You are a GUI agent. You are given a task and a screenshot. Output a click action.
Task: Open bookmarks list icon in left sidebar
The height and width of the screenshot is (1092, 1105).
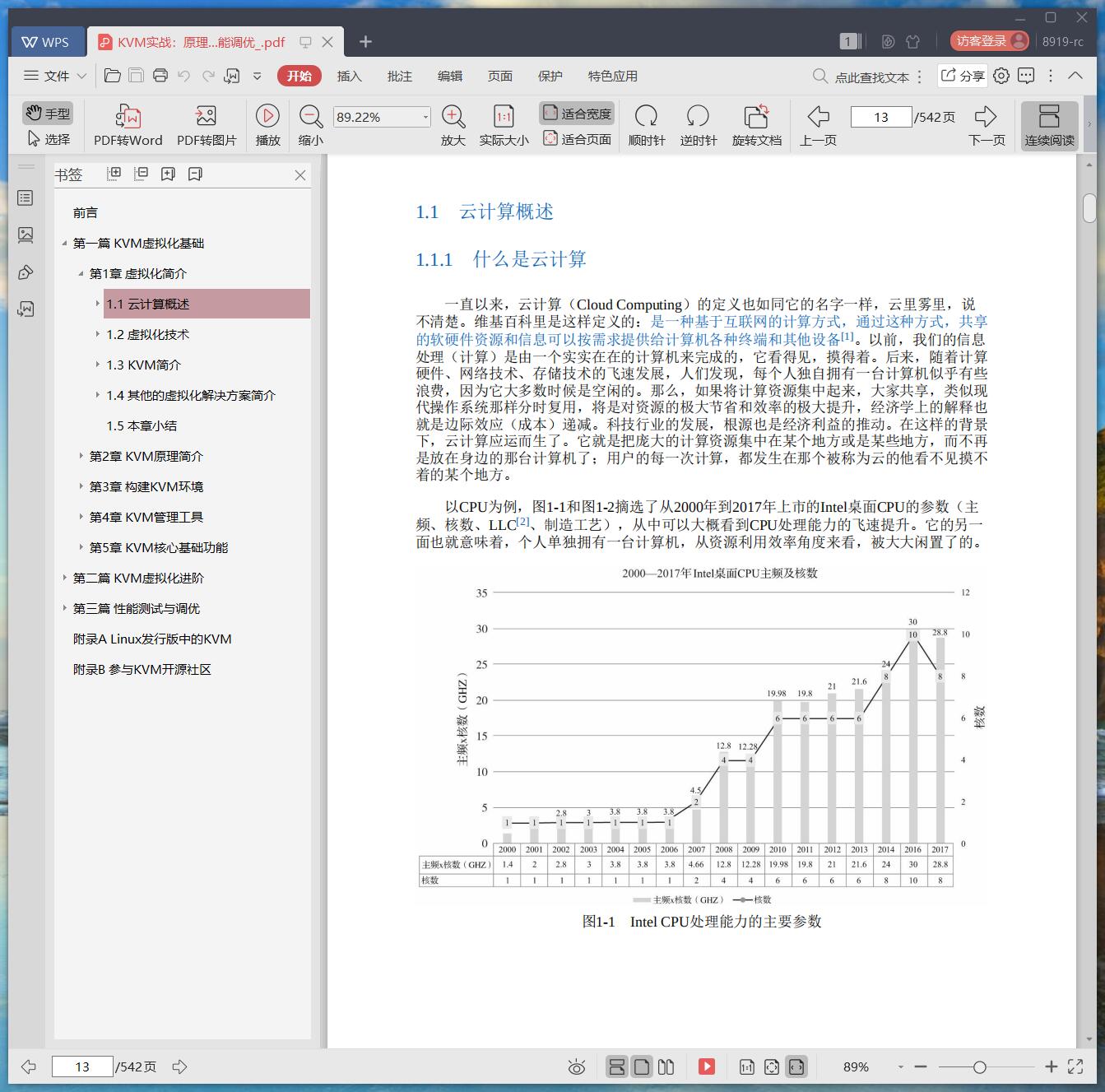[x=26, y=198]
